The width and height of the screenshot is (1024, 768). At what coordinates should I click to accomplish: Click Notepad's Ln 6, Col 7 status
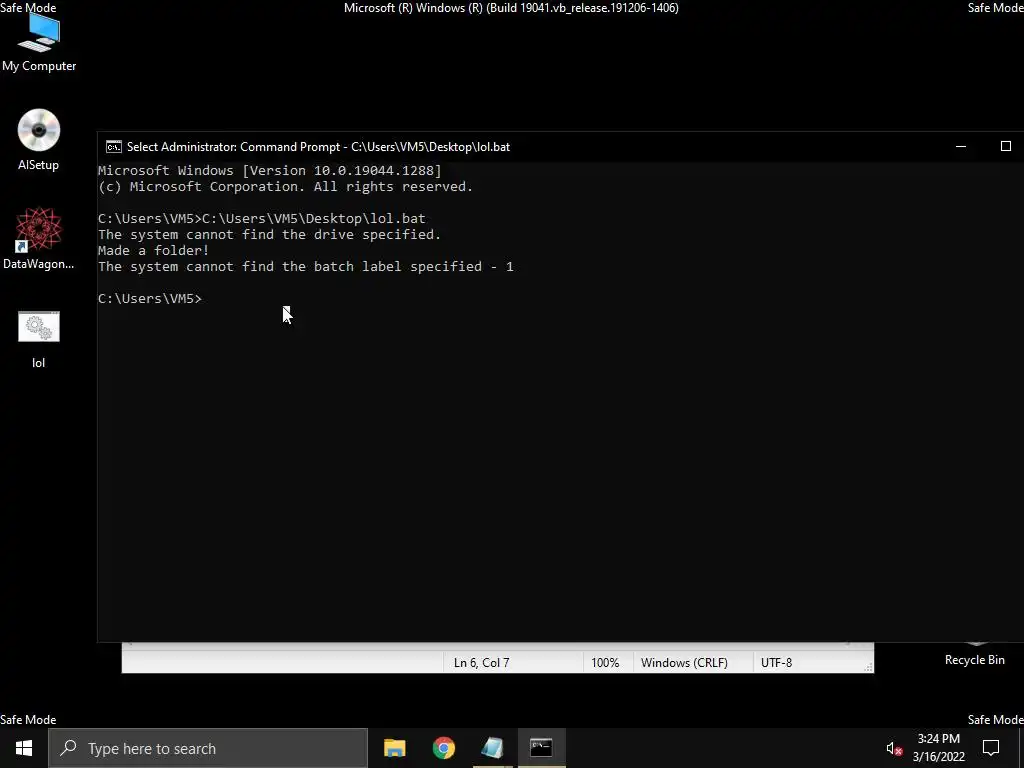tap(481, 663)
